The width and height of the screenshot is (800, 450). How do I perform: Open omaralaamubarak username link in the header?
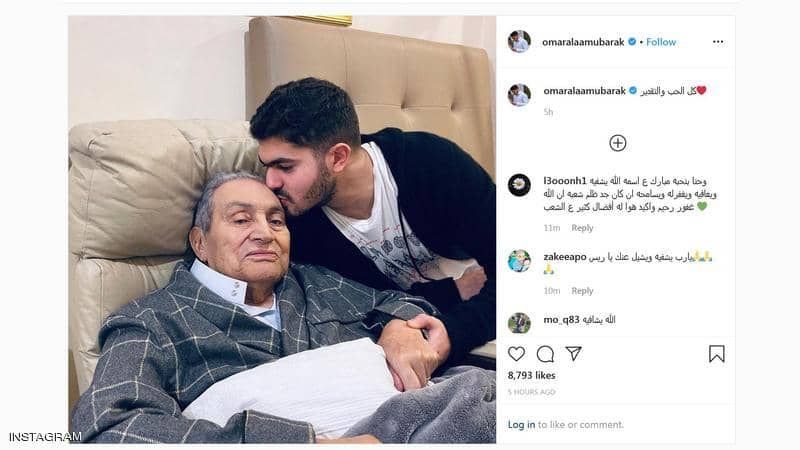pos(583,42)
